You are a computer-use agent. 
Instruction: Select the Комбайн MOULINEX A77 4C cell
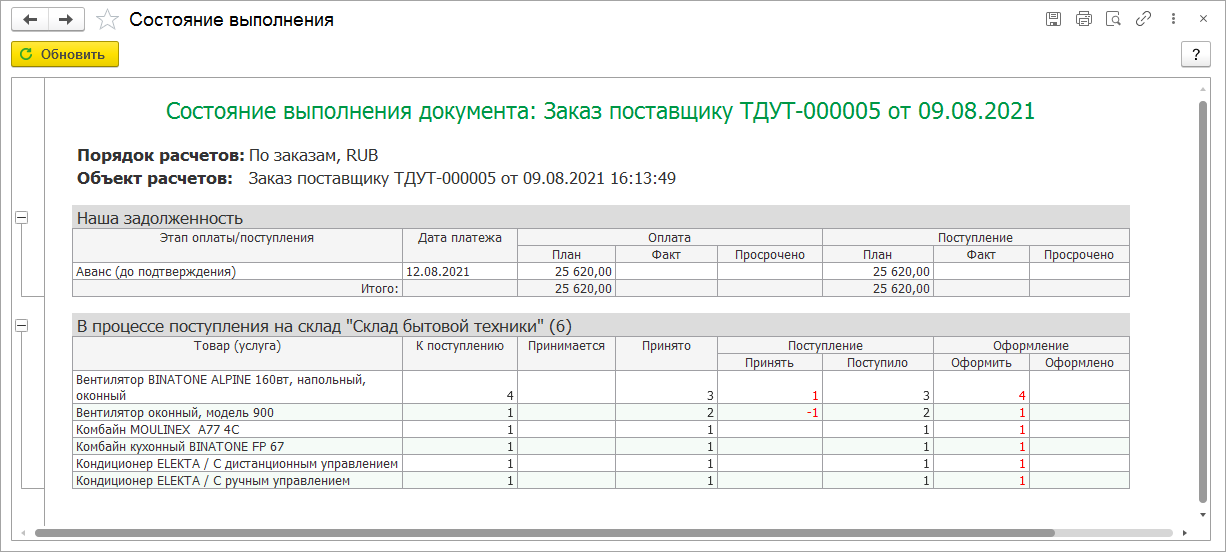237,429
